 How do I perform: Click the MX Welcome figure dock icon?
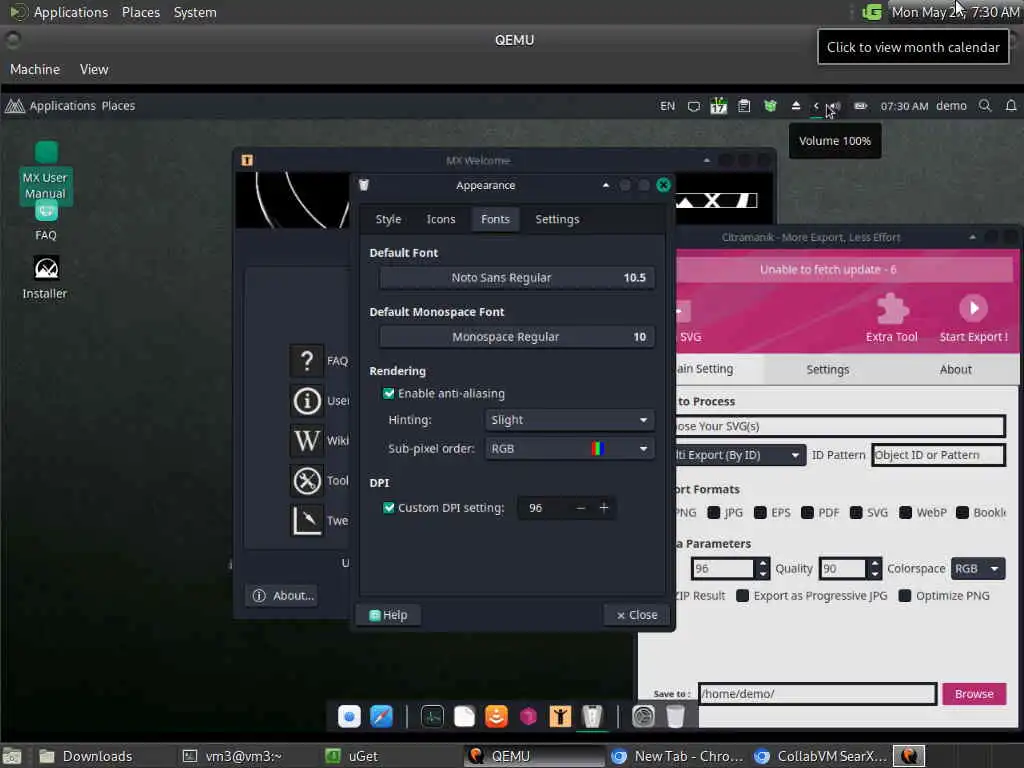[x=560, y=716]
